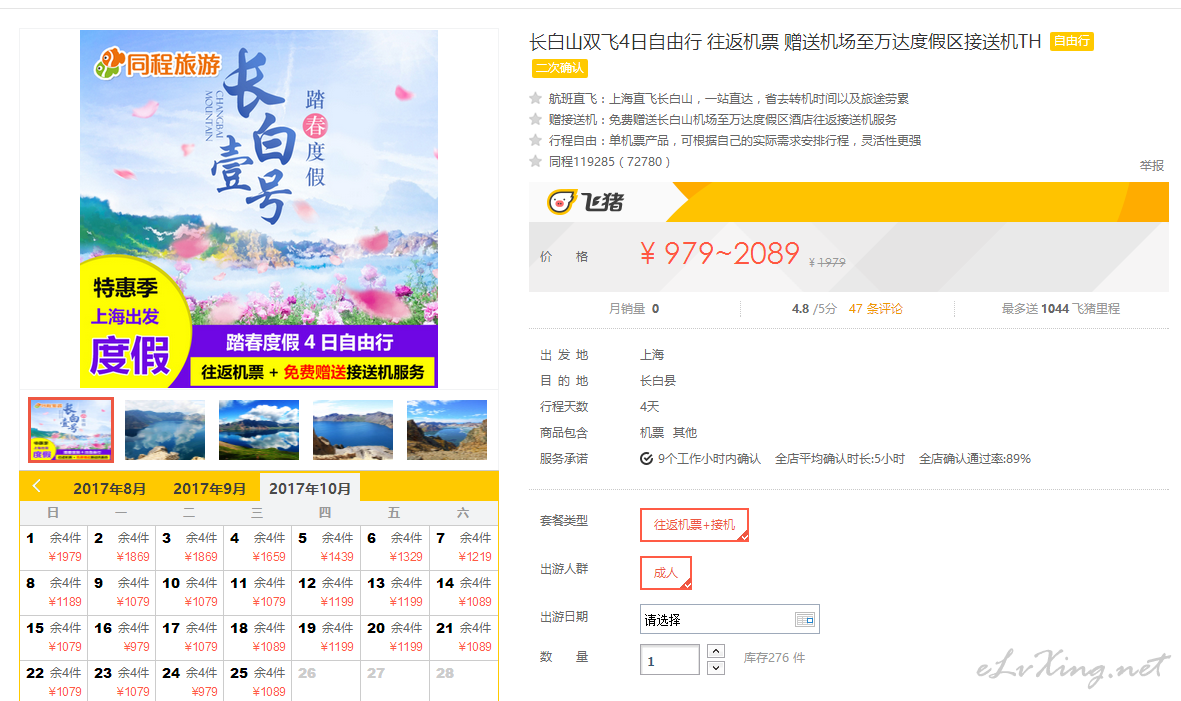Click the 同程119285 ( 72780 ) product code line
Image resolution: width=1181 pixels, height=701 pixels.
[x=609, y=162]
